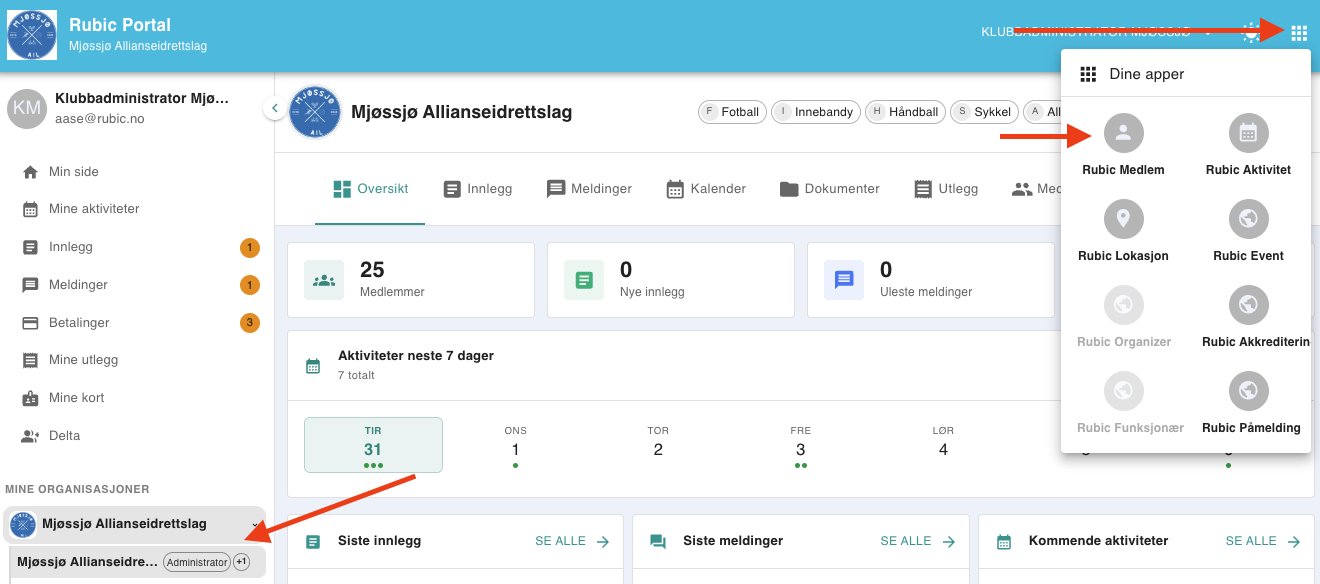
Task: Select the Innebandy chip
Action: tap(815, 112)
